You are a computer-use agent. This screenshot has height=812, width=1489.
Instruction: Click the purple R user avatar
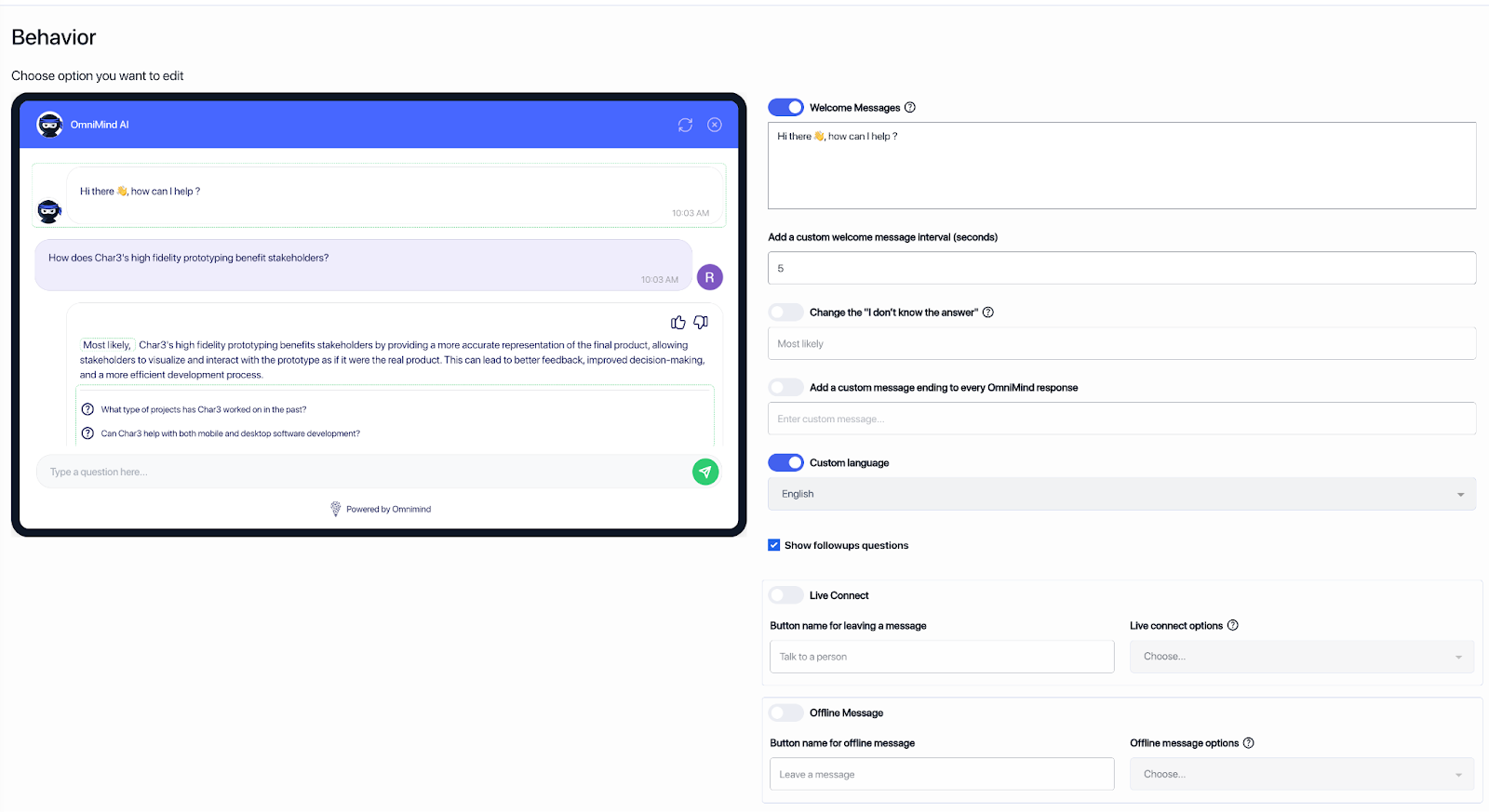(710, 277)
